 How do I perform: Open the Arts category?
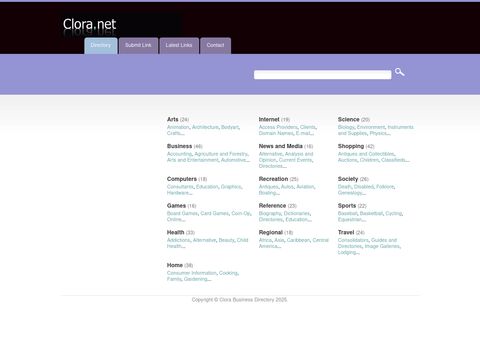click(x=173, y=119)
